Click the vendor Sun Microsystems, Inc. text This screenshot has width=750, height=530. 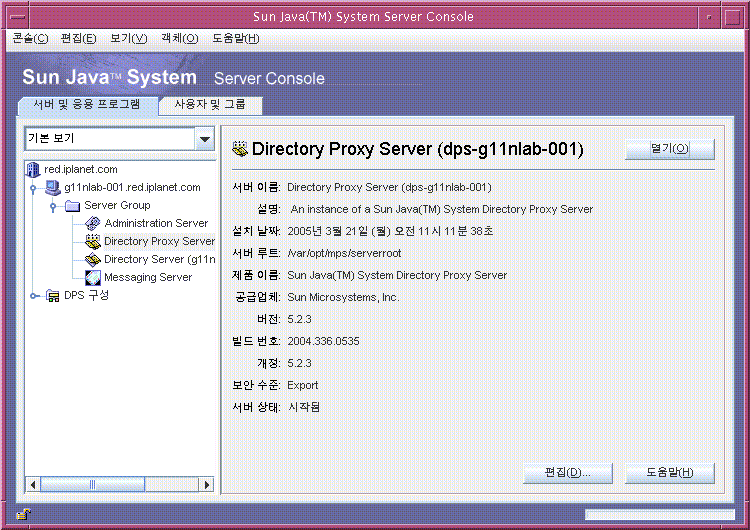343,298
